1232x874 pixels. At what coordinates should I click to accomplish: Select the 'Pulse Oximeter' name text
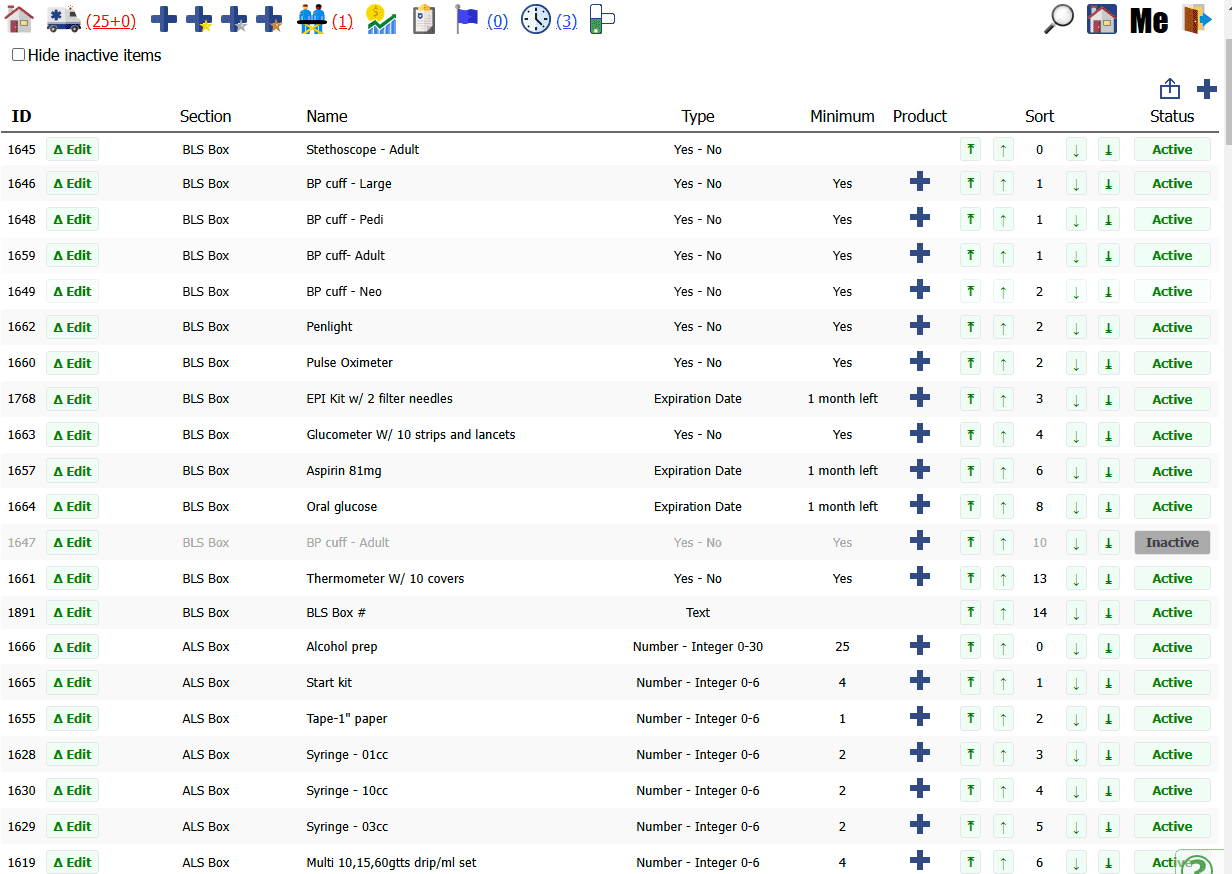(350, 363)
